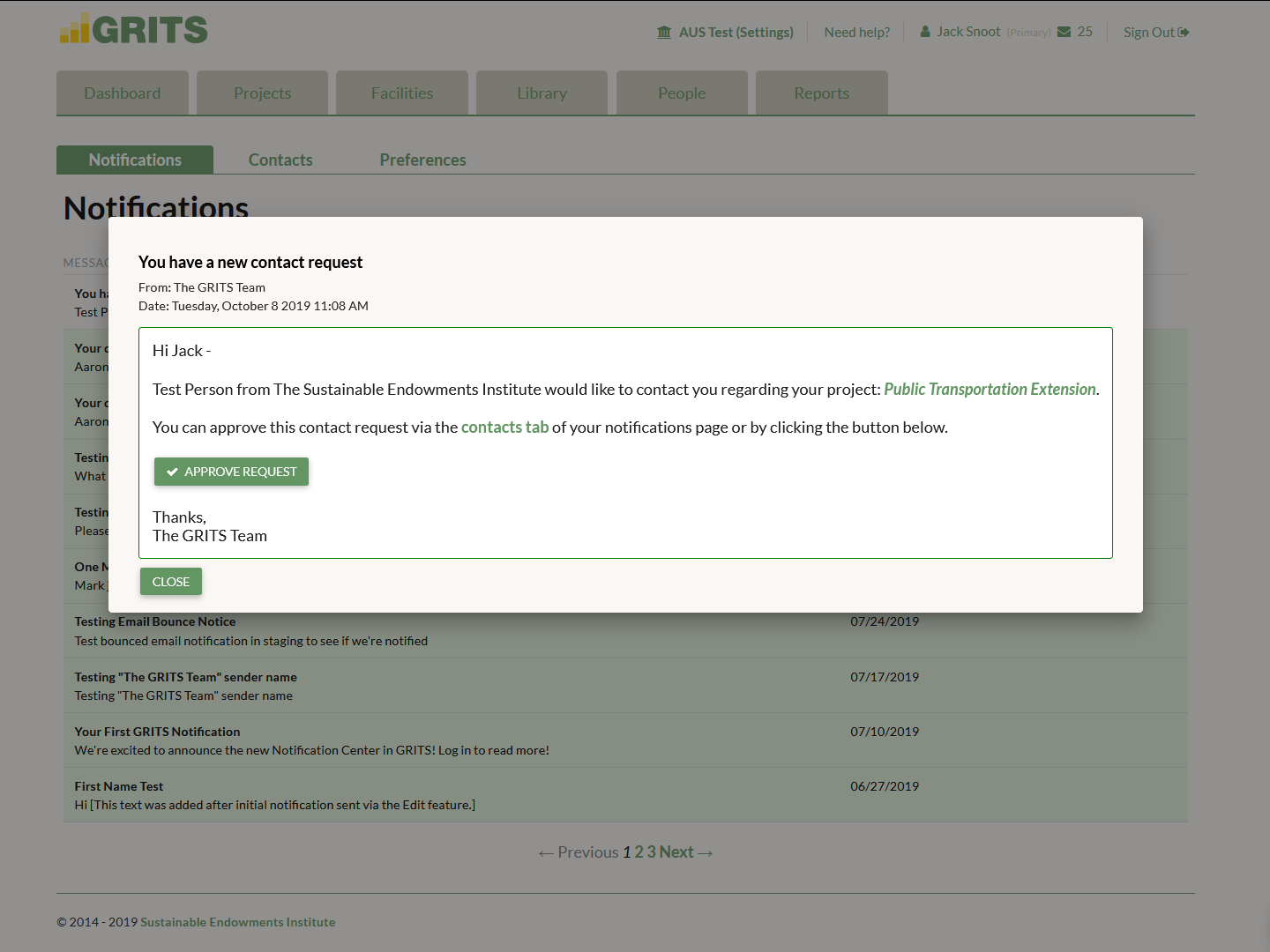
Task: Switch to the Facilities tab
Action: 402,93
